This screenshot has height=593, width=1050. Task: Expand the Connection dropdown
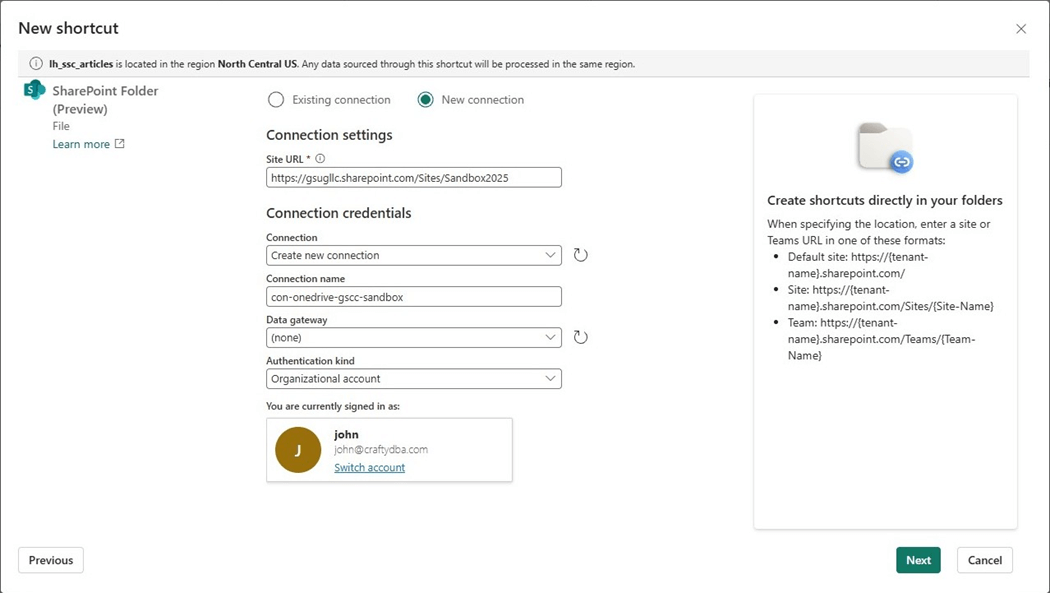(x=414, y=255)
